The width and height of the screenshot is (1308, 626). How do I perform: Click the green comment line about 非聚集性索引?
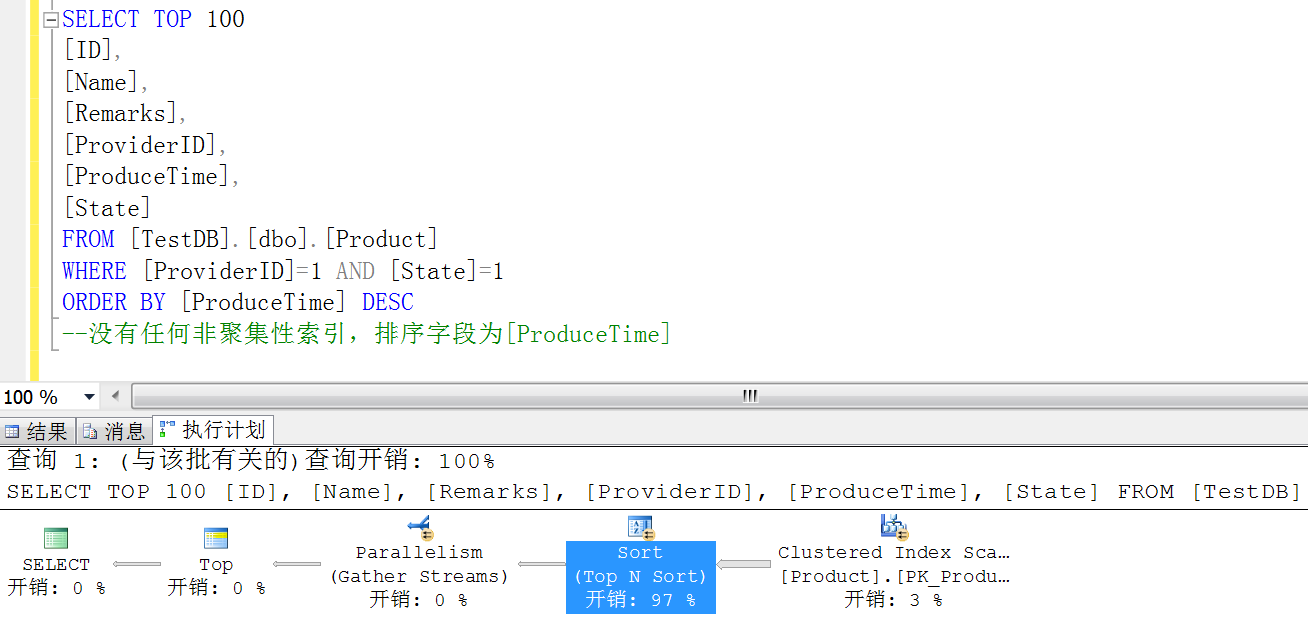point(366,334)
